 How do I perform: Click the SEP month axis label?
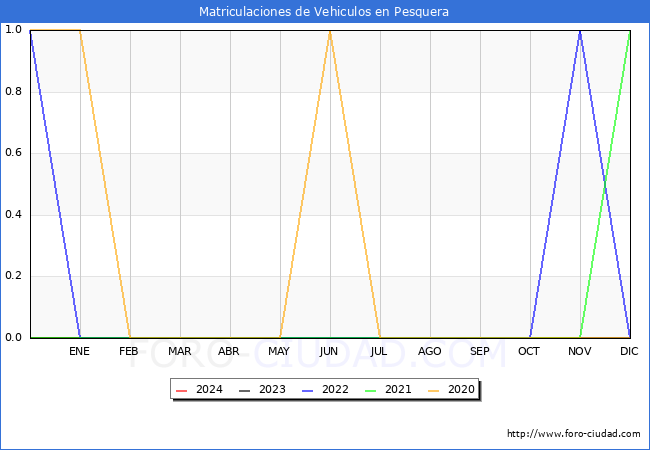[x=480, y=351]
